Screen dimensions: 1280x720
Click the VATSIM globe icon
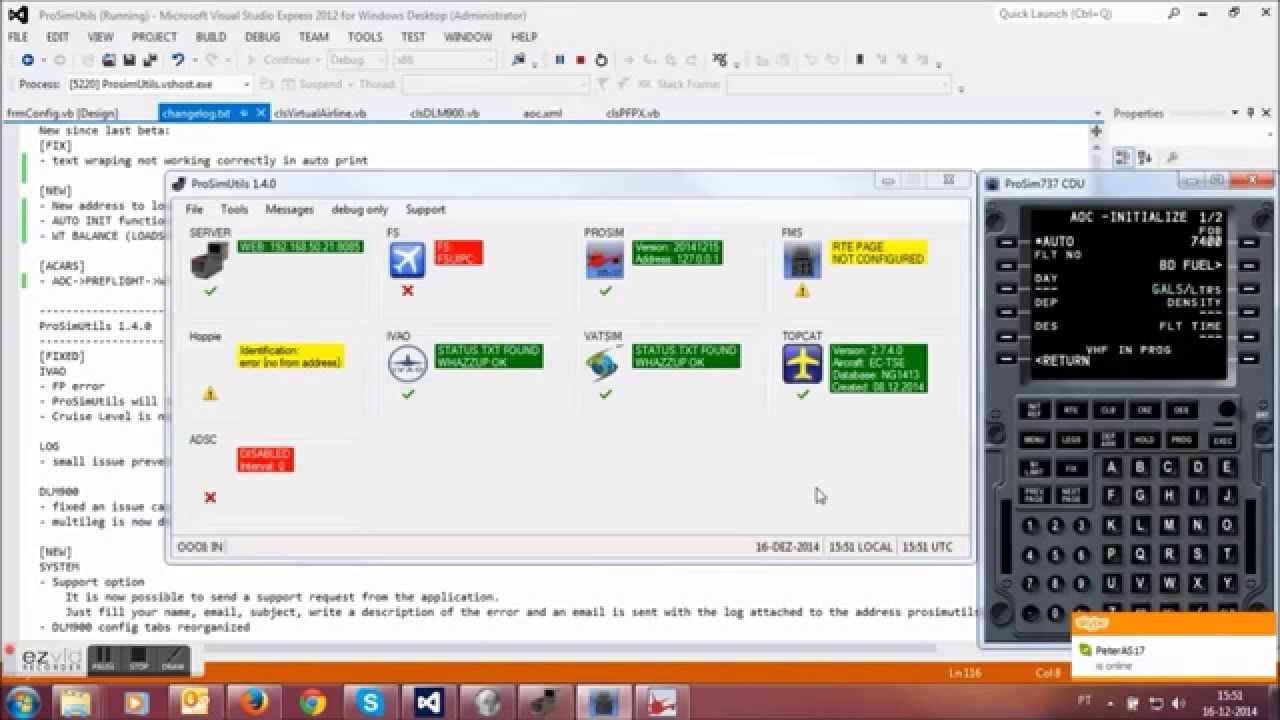[x=604, y=364]
